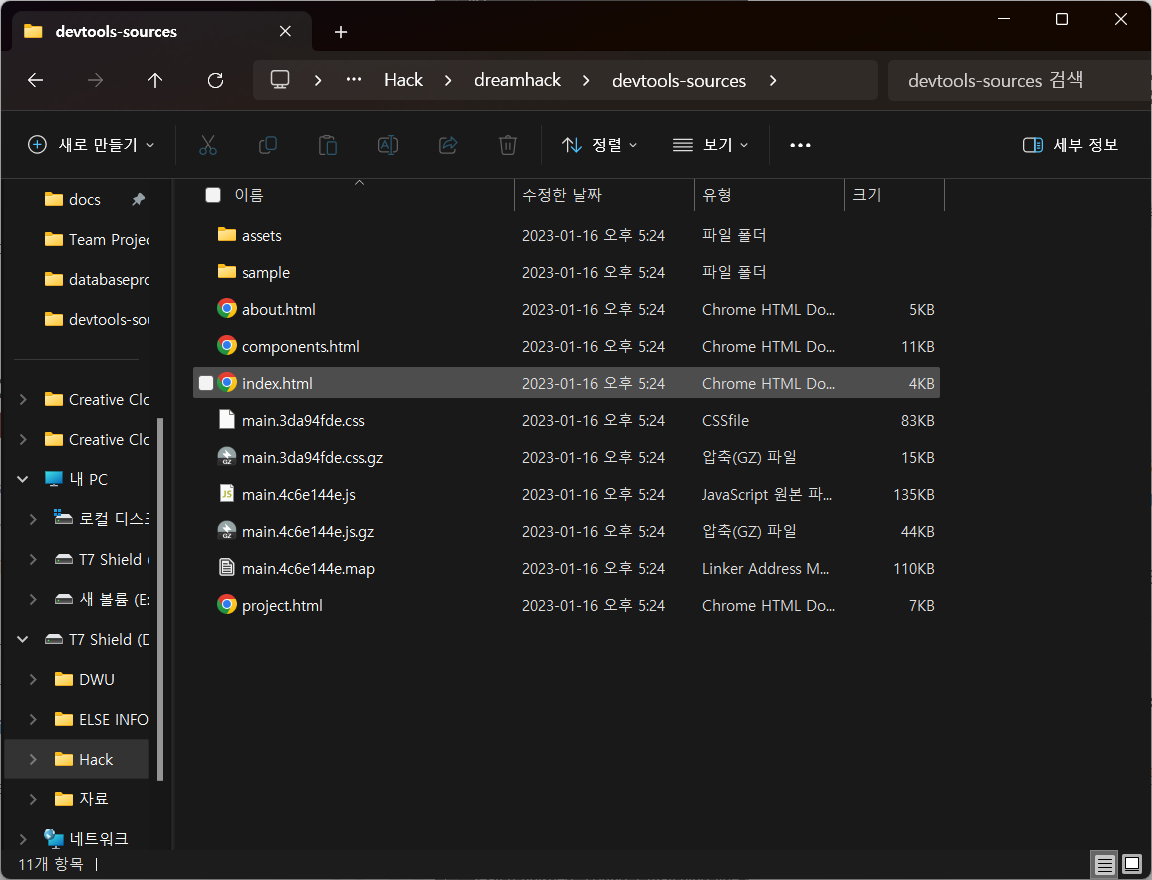The image size is (1152, 880).
Task: Collapse the 내 PC tree node
Action: (x=23, y=479)
